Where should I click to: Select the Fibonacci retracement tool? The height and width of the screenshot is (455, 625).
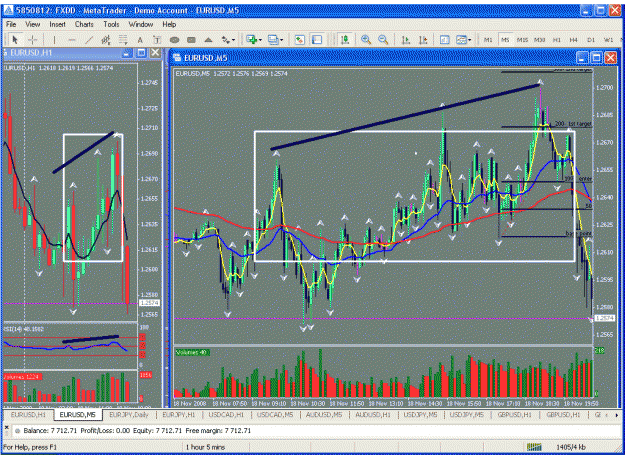(x=123, y=40)
